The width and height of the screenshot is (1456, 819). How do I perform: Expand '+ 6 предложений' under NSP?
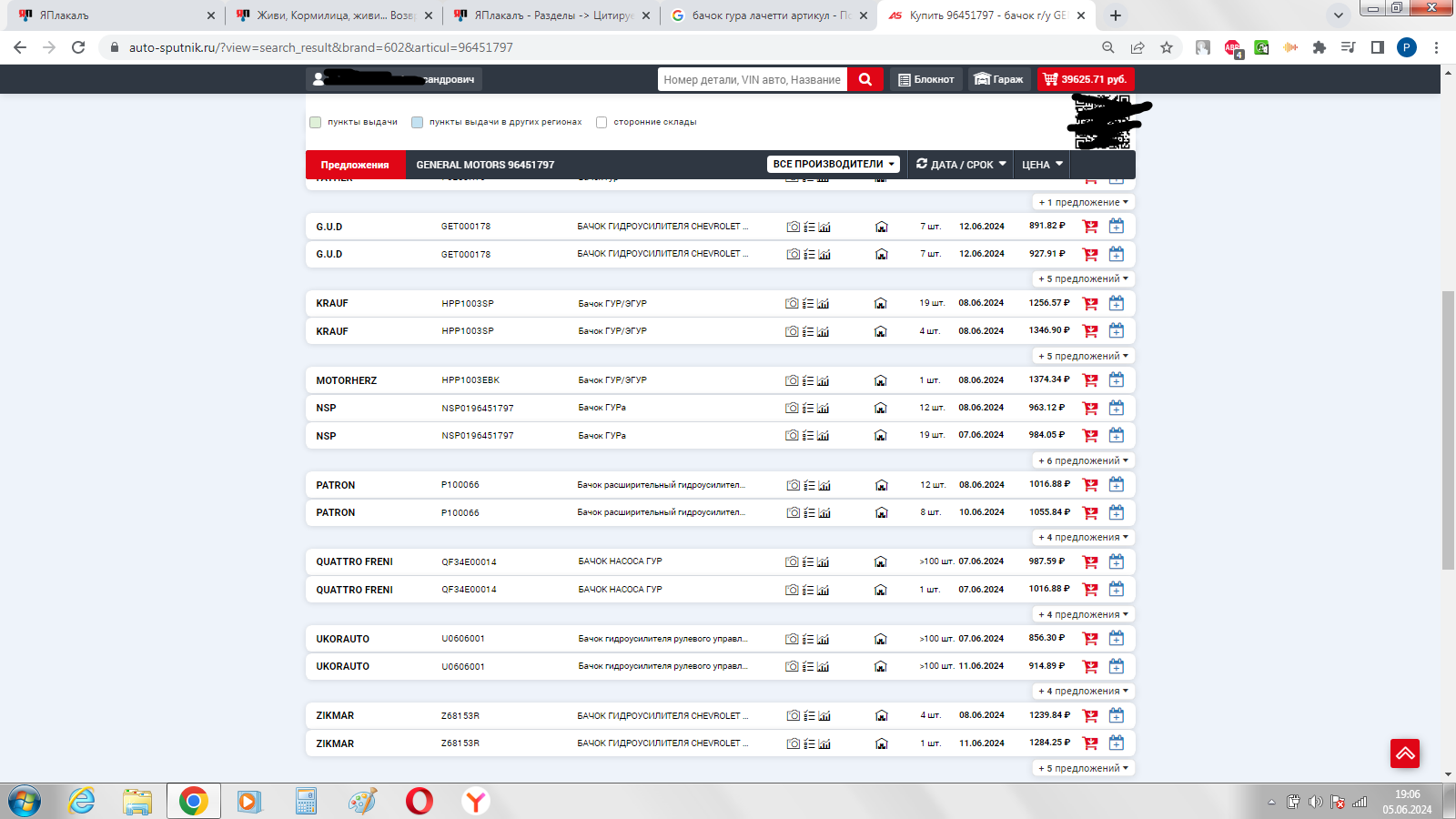click(x=1084, y=460)
